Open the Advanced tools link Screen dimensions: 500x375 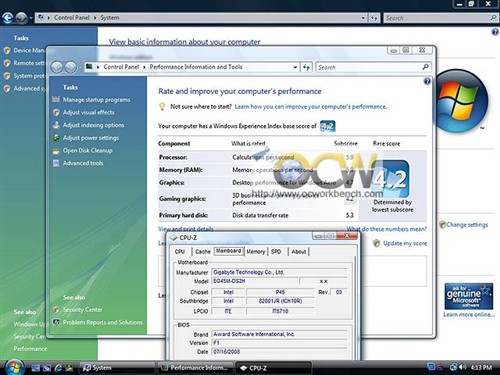83,163
